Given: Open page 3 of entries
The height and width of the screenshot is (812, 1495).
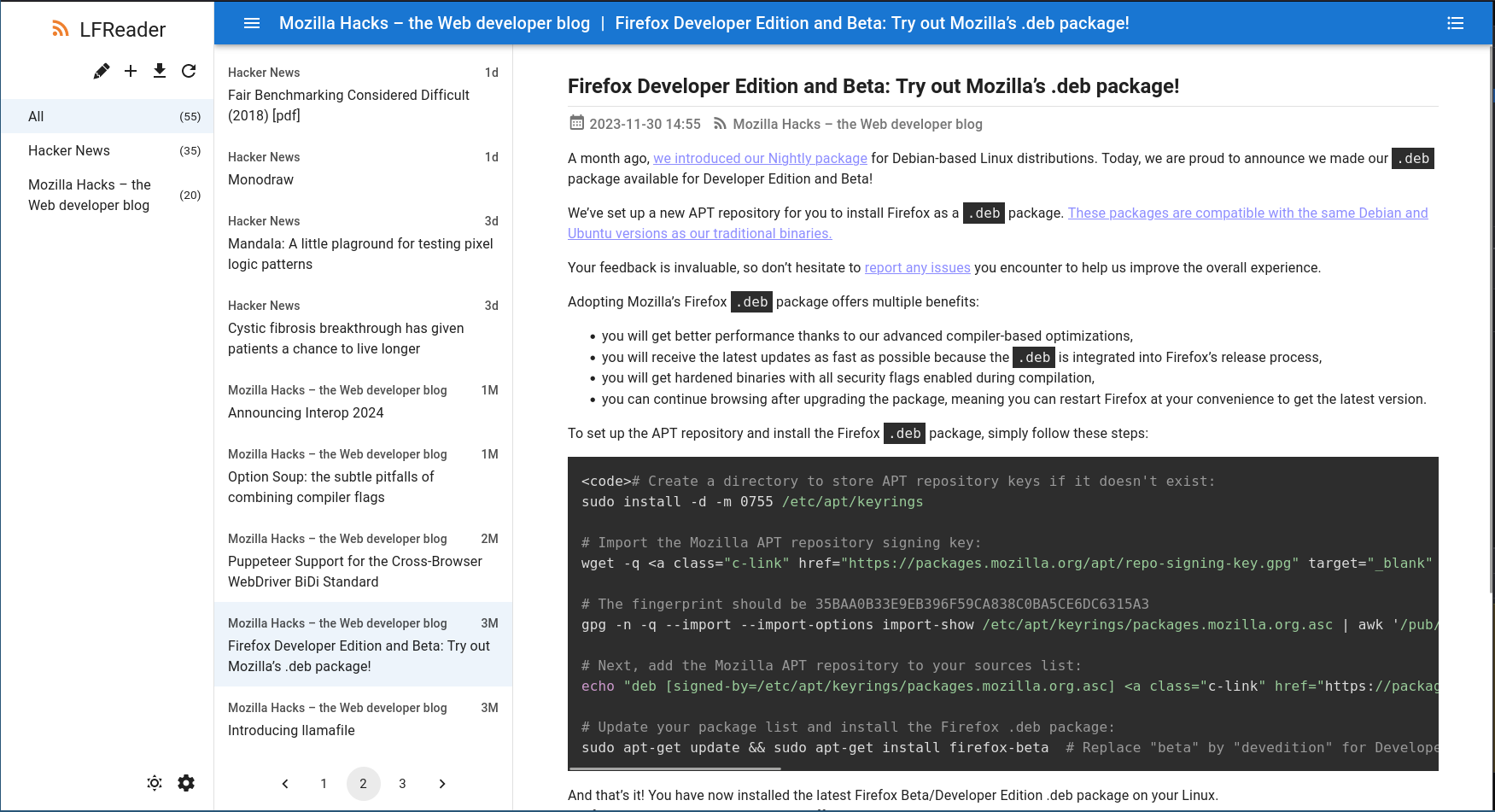Looking at the screenshot, I should (x=402, y=784).
